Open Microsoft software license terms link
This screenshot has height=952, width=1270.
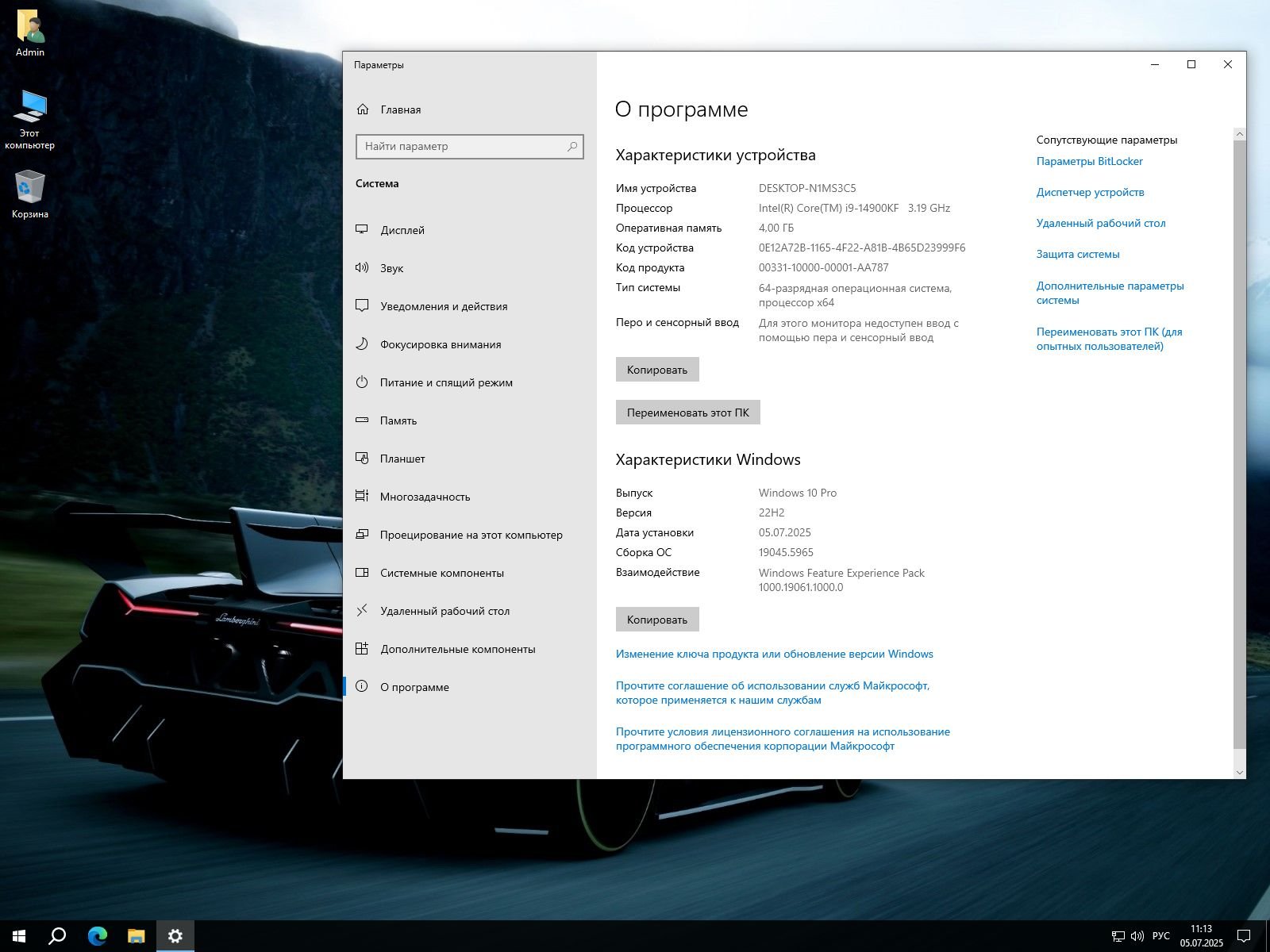783,739
